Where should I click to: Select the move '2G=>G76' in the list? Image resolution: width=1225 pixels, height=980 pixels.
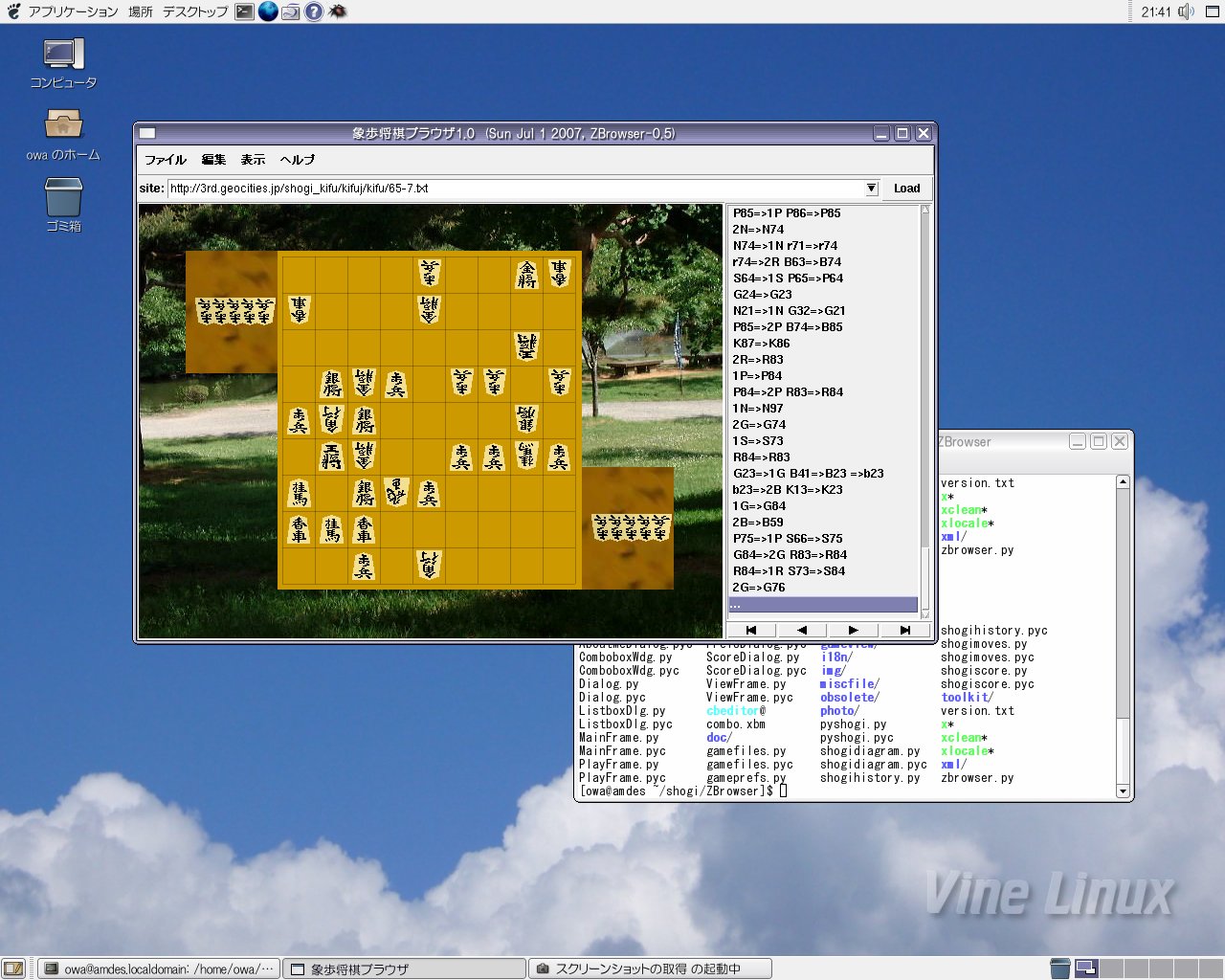(759, 588)
